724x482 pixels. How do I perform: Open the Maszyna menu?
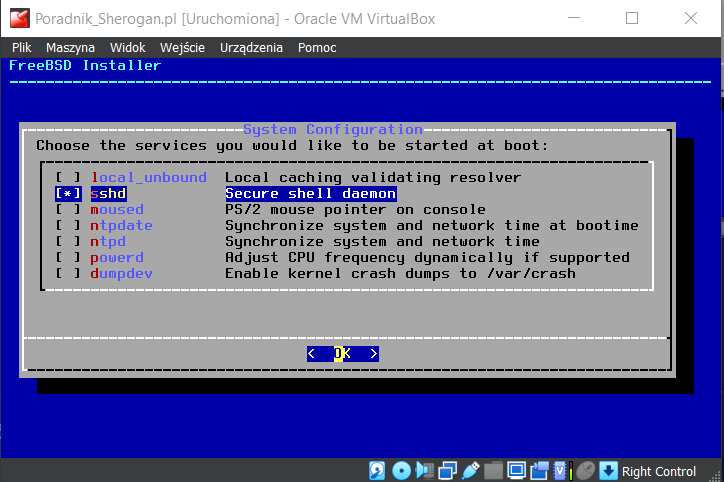70,47
